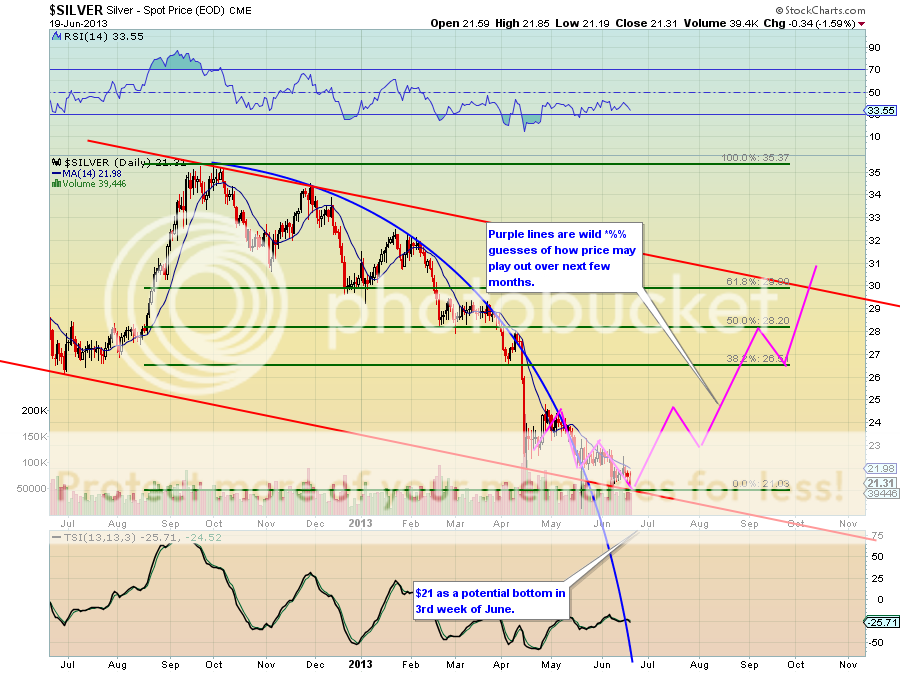
Task: Click the RSI(14) indicator legend icon
Action: (x=56, y=36)
